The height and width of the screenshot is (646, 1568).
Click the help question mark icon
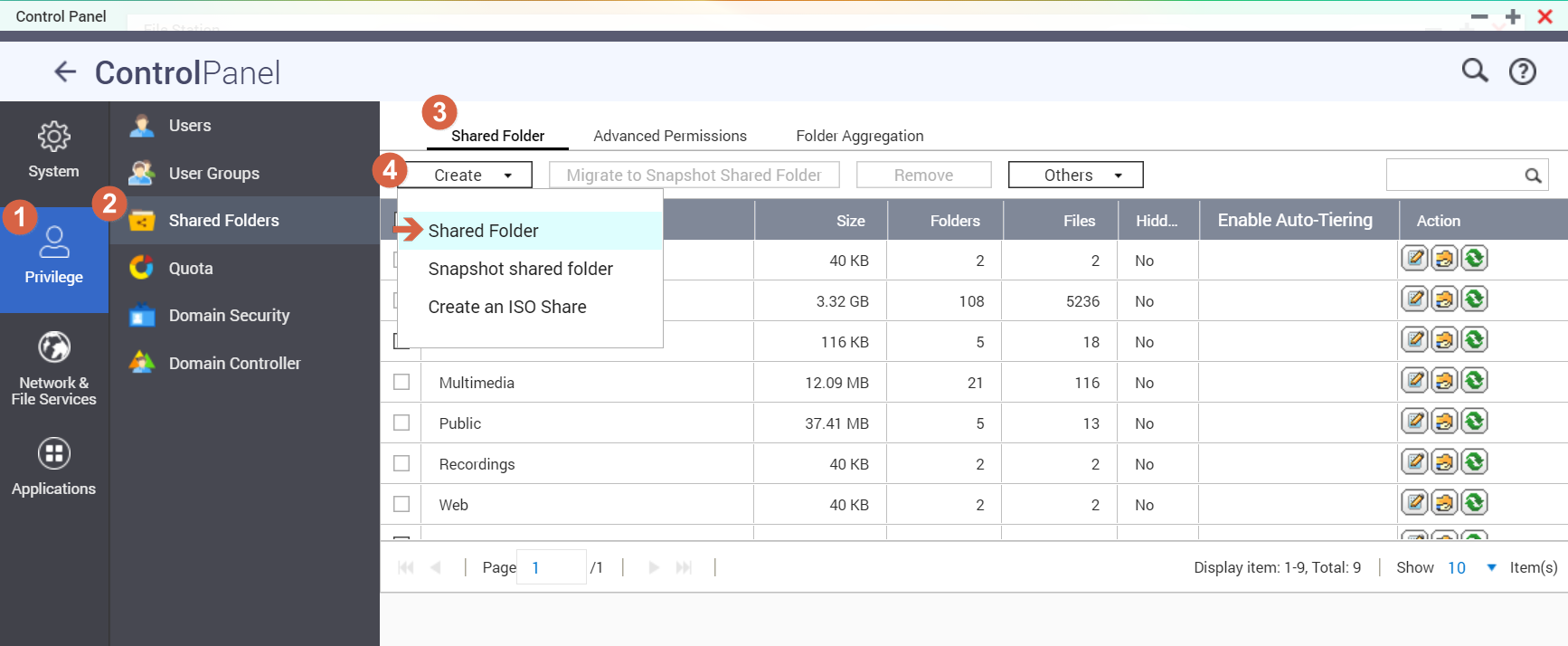(x=1522, y=71)
